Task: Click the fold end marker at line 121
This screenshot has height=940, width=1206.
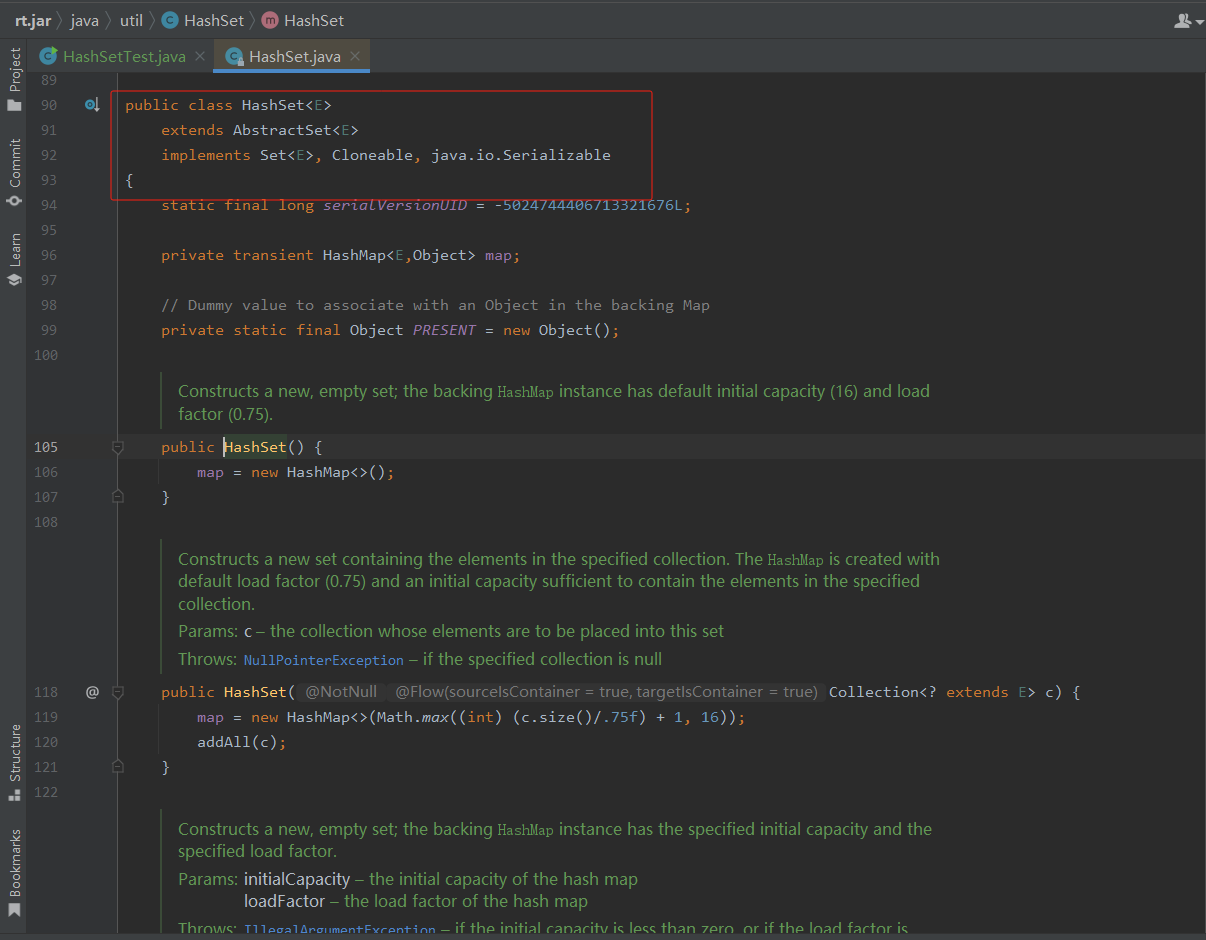Action: click(118, 766)
